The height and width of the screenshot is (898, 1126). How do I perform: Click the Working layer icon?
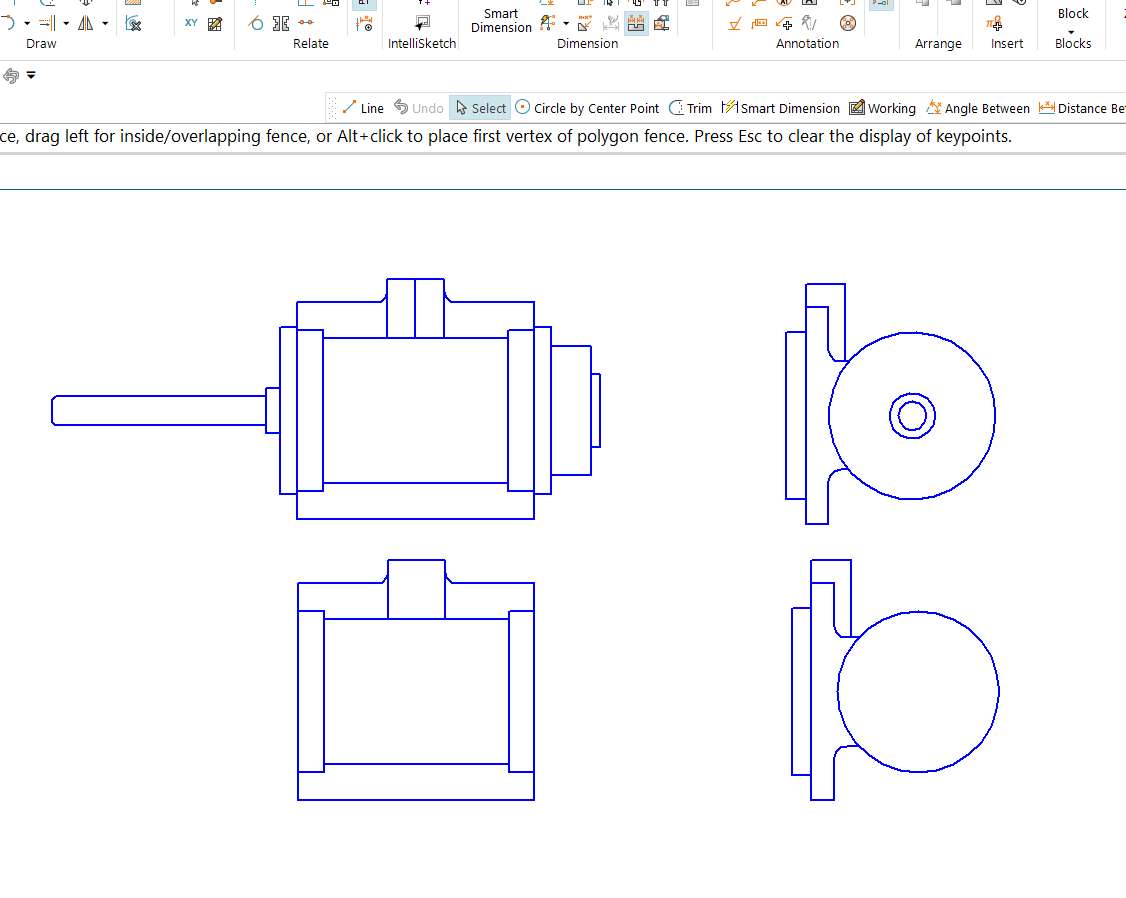pyautogui.click(x=882, y=108)
